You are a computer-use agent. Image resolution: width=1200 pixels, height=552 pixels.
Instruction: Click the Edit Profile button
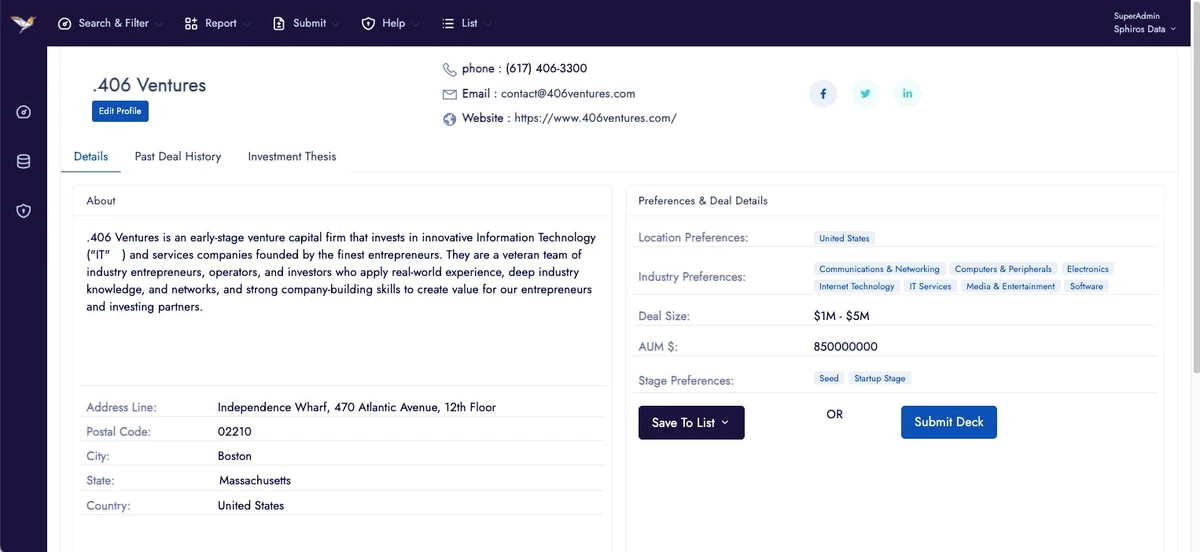[x=120, y=111]
